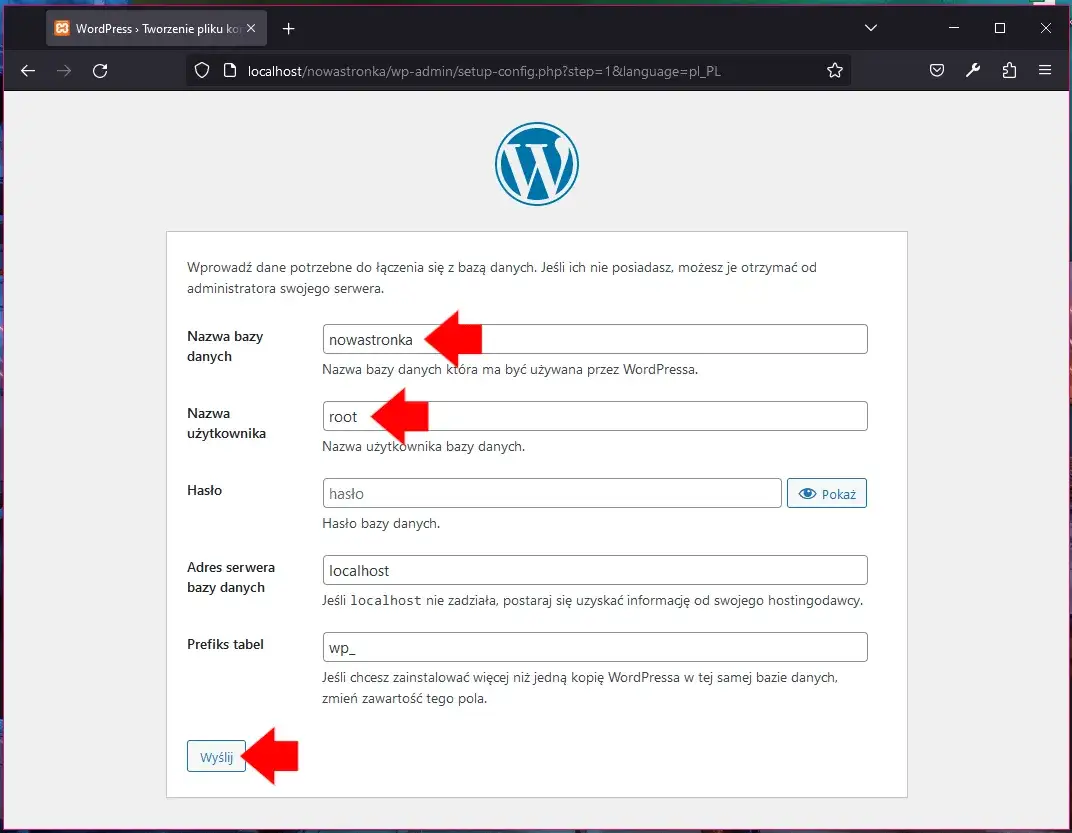
Task: Bookmark the page via the star icon
Action: [835, 70]
